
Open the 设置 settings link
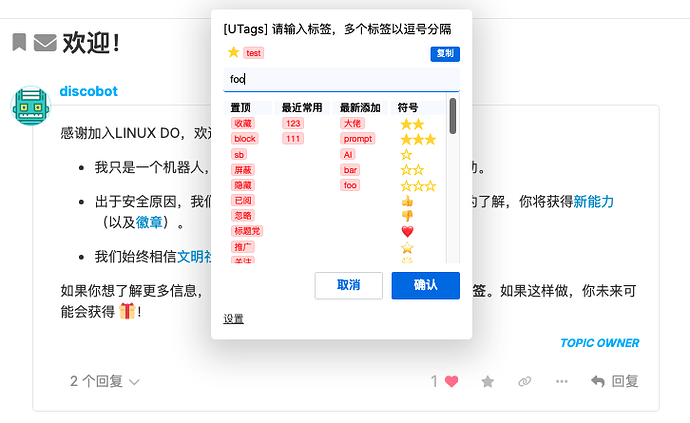point(233,318)
